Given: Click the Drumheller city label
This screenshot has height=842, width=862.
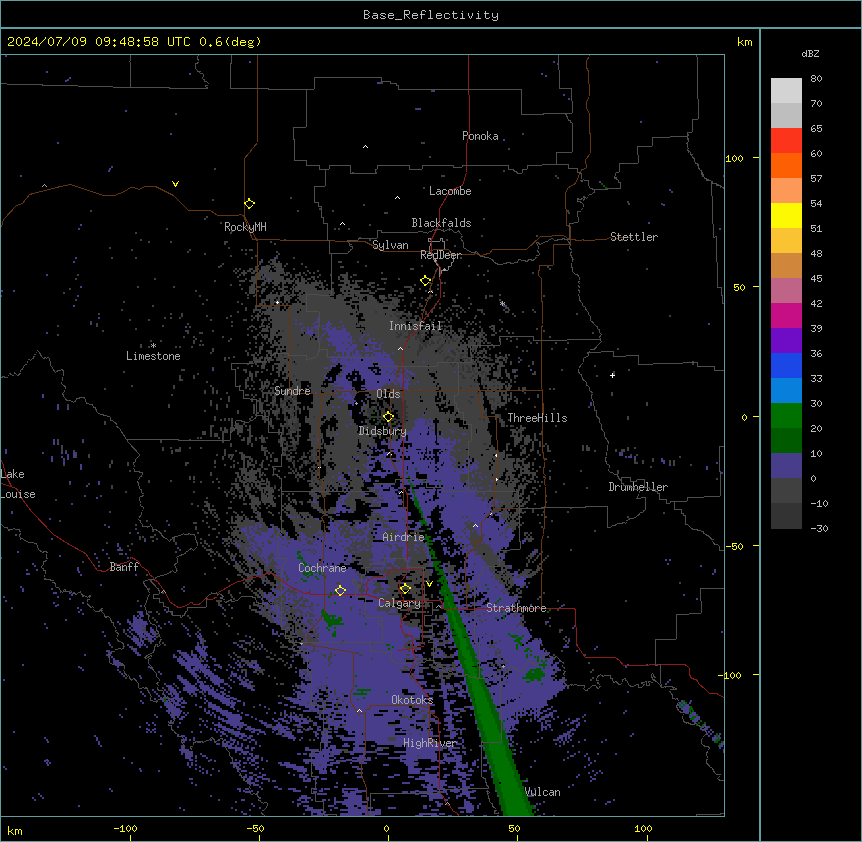Looking at the screenshot, I should pyautogui.click(x=638, y=487).
